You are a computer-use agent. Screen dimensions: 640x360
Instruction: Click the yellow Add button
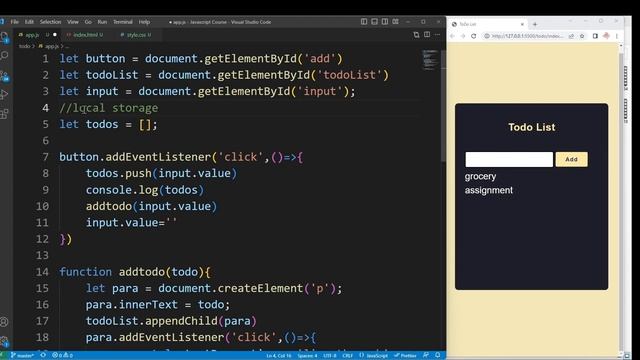click(571, 160)
